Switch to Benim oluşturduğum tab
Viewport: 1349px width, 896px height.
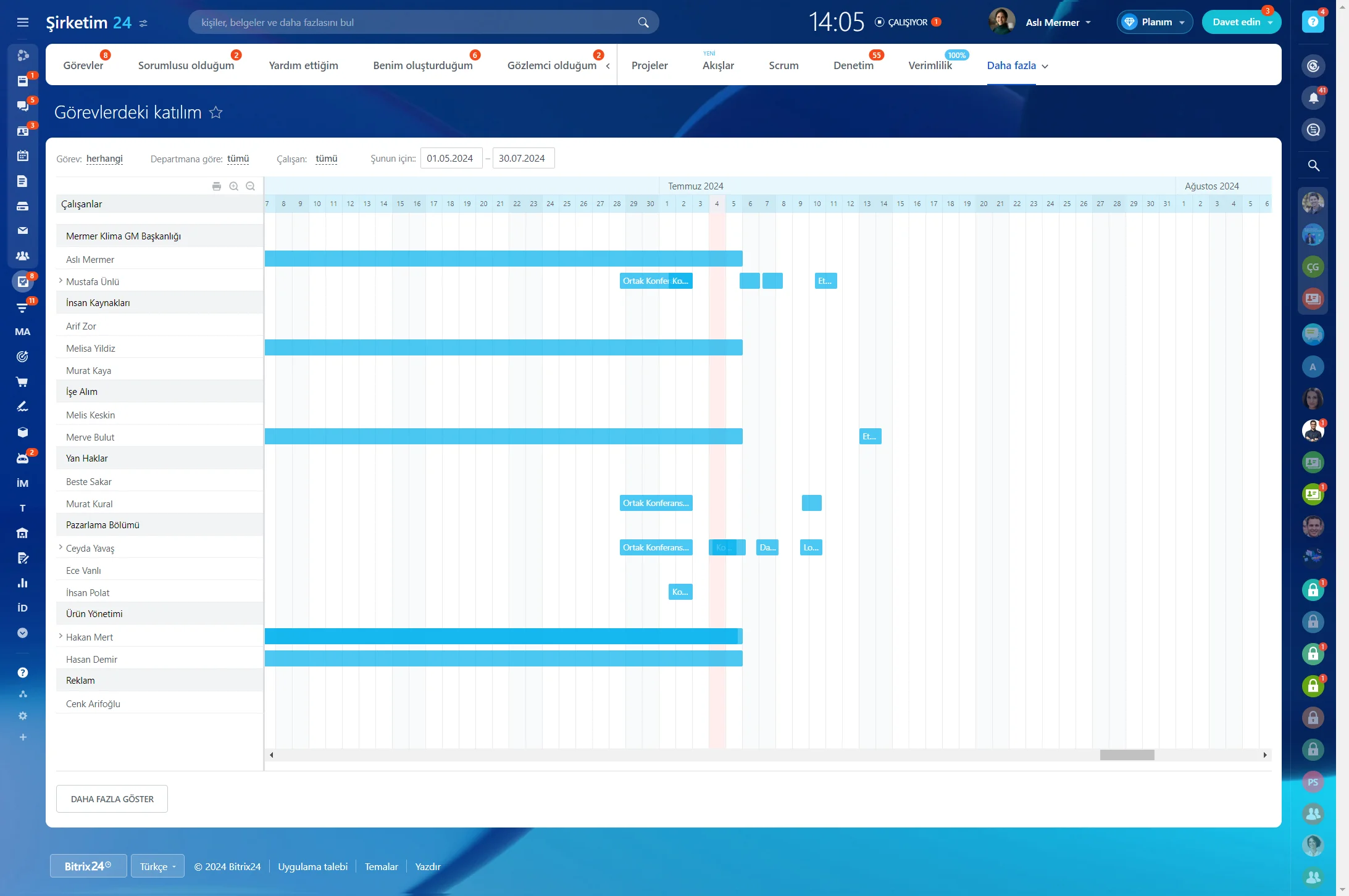423,65
